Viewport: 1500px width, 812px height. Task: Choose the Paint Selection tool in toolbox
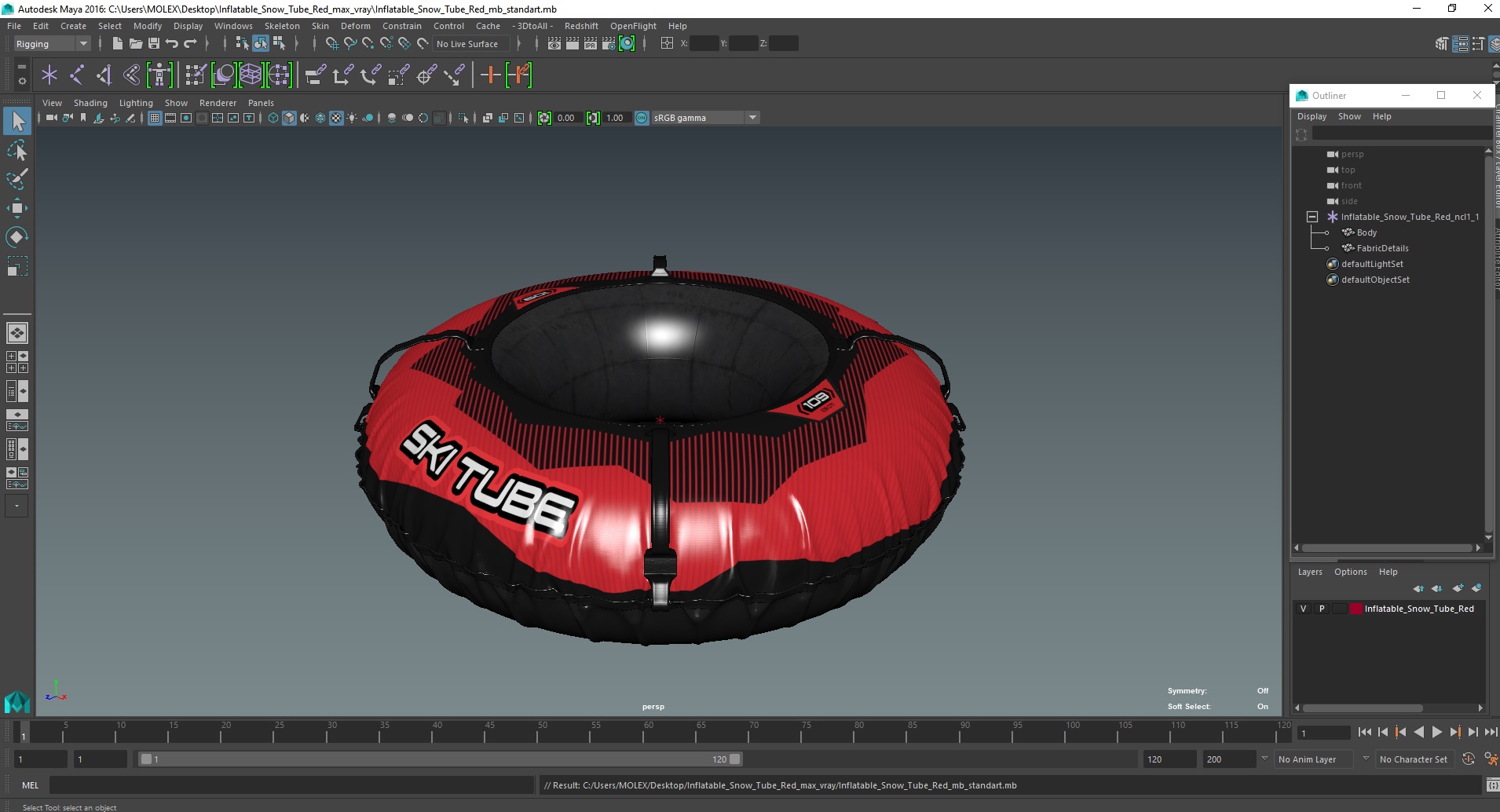click(x=17, y=179)
